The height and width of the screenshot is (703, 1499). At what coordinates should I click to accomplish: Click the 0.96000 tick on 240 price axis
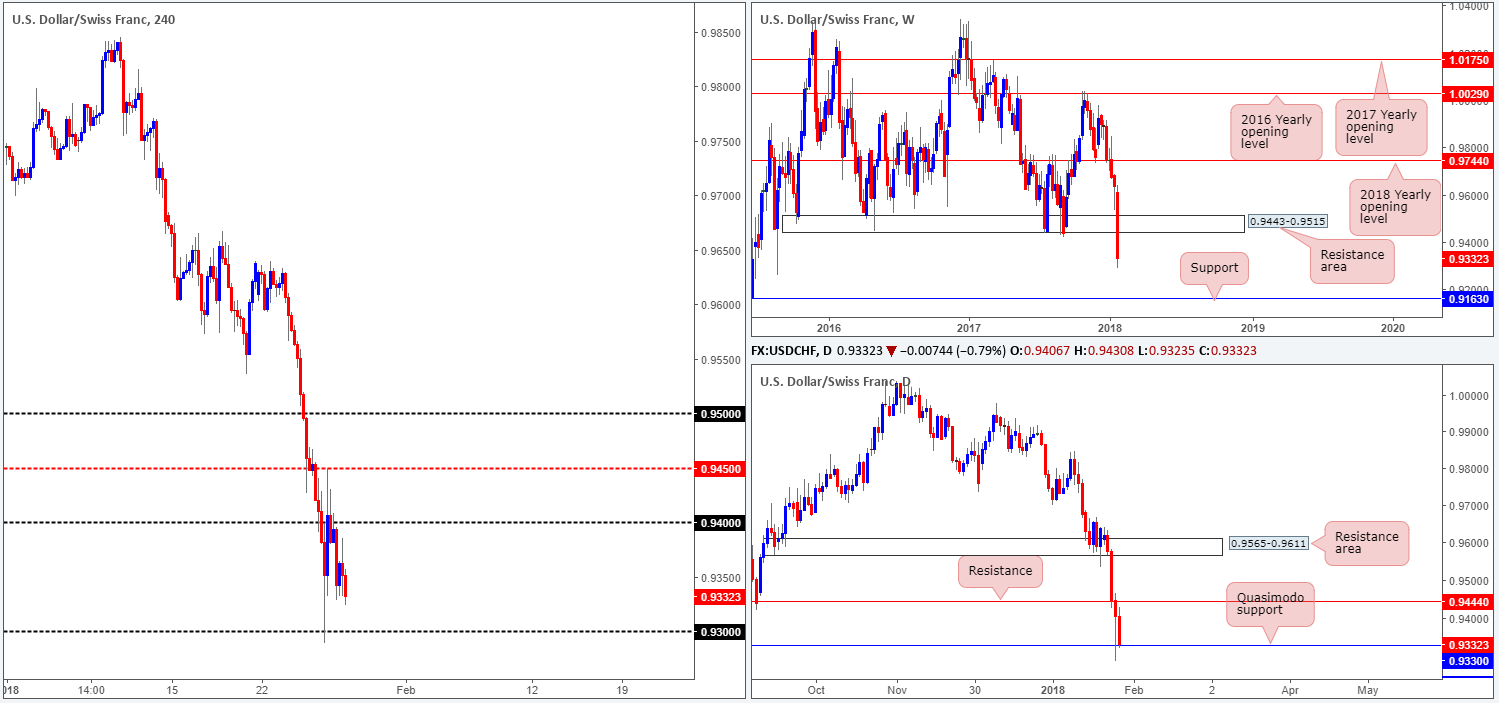point(721,305)
